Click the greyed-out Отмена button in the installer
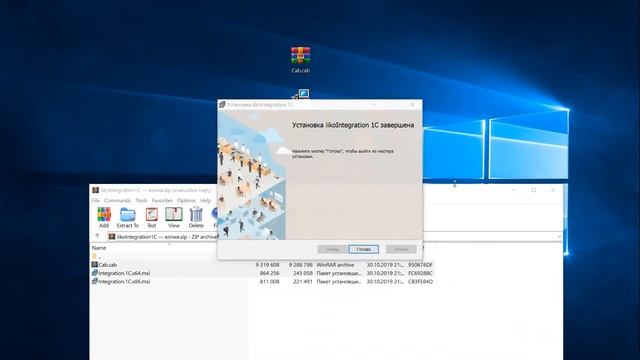 click(401, 249)
